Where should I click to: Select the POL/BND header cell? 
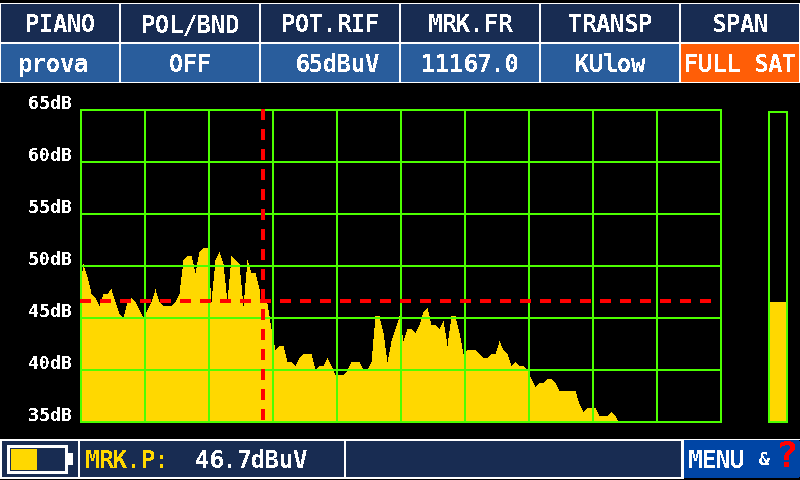(x=190, y=23)
